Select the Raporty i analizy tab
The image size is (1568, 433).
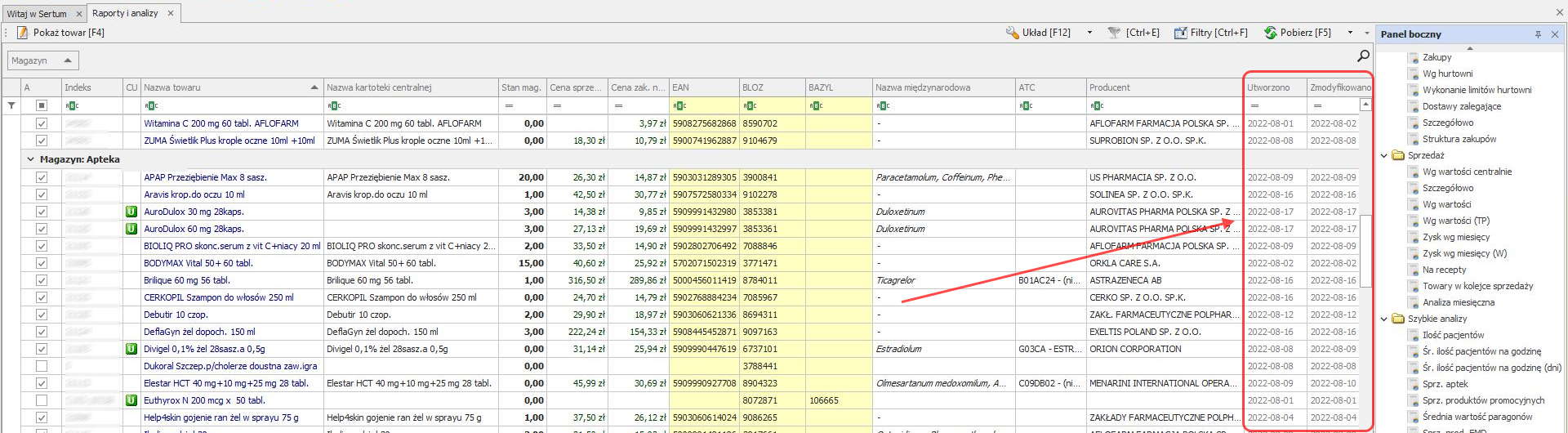pos(125,13)
